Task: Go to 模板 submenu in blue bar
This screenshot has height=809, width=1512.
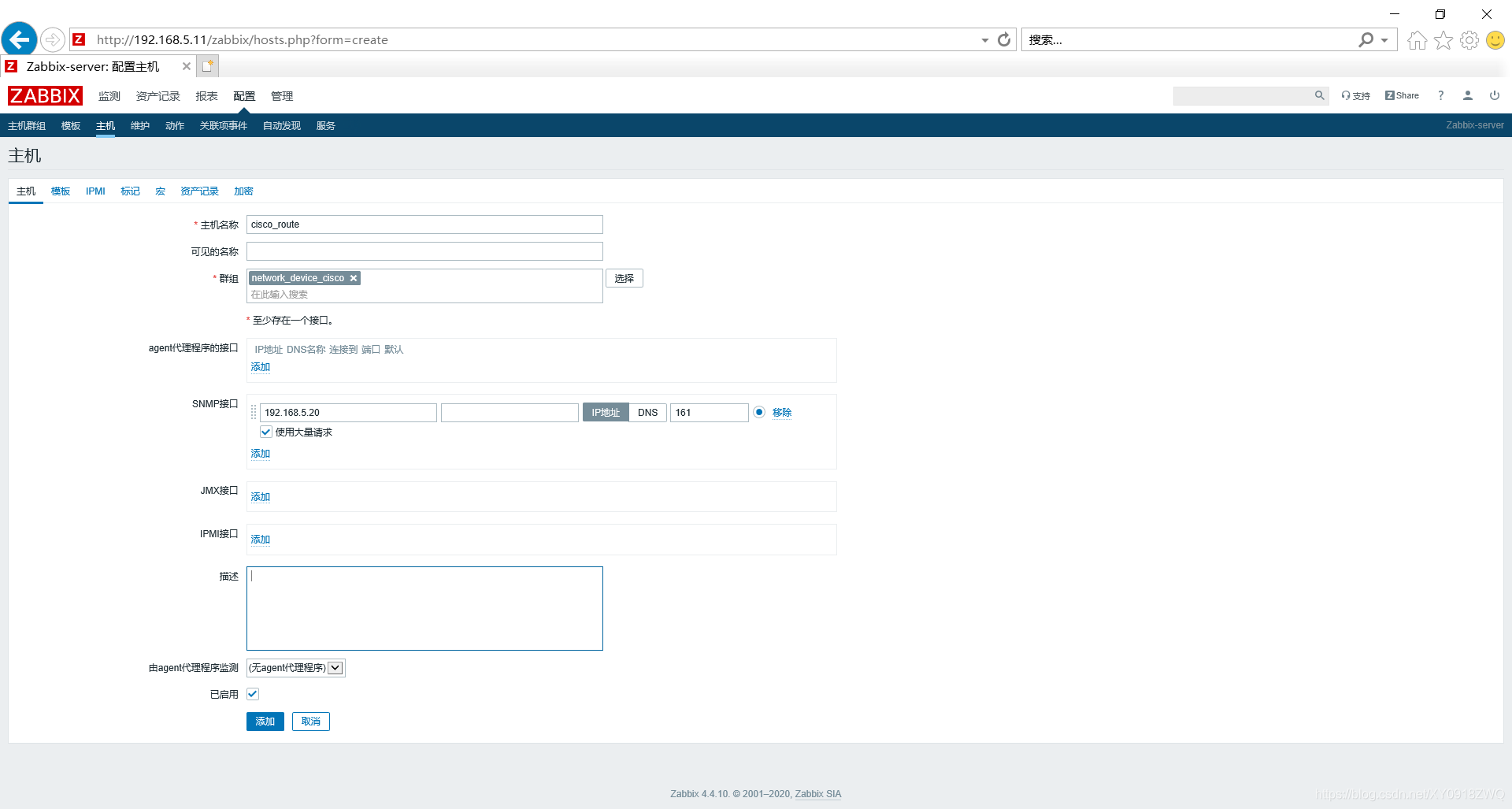Action: pos(71,126)
